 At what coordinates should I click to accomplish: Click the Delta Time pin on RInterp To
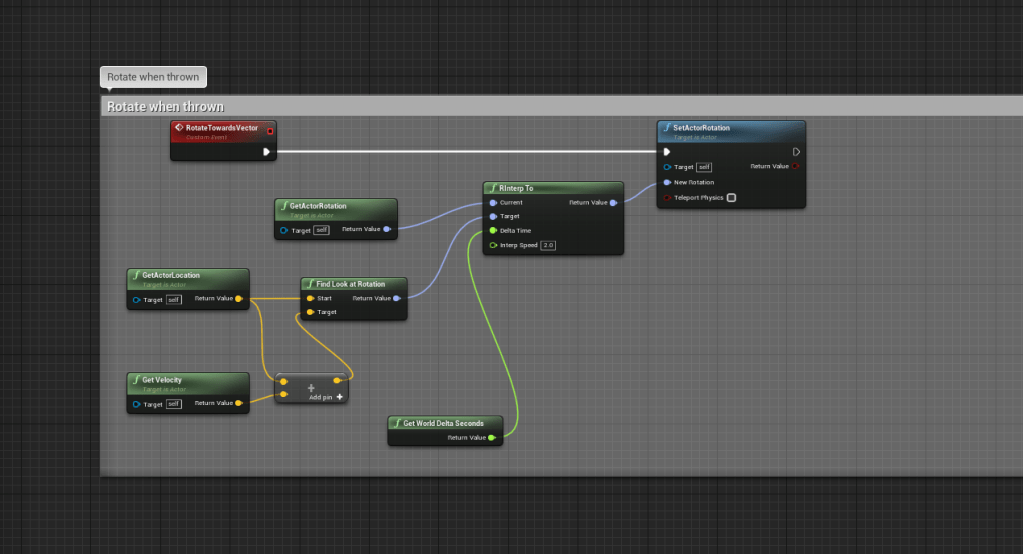(493, 230)
